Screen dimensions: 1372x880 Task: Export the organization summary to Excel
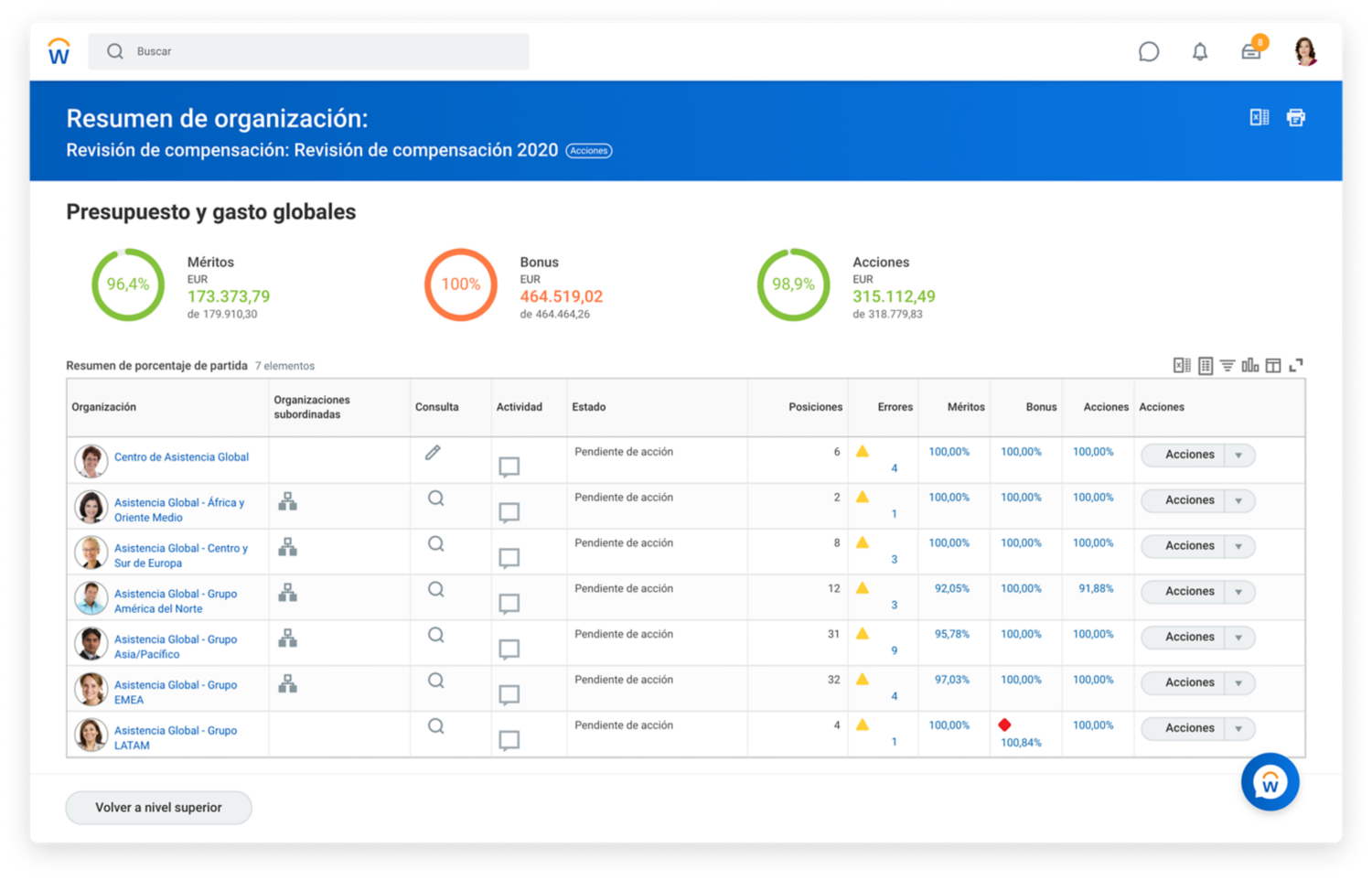pos(1259,117)
